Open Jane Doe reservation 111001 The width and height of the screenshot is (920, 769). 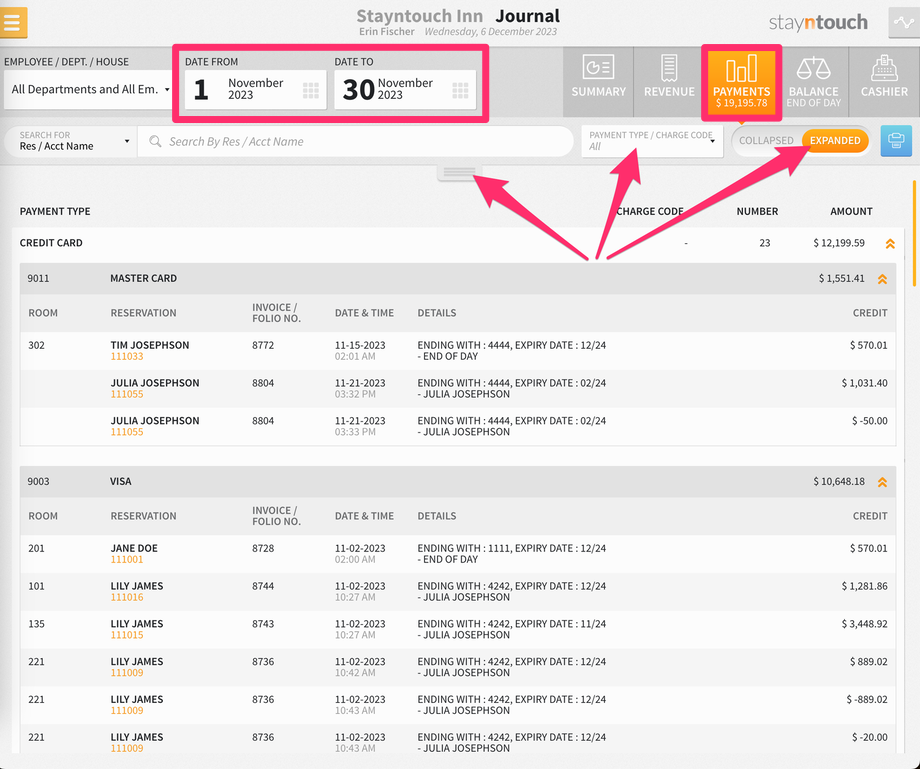[x=127, y=560]
